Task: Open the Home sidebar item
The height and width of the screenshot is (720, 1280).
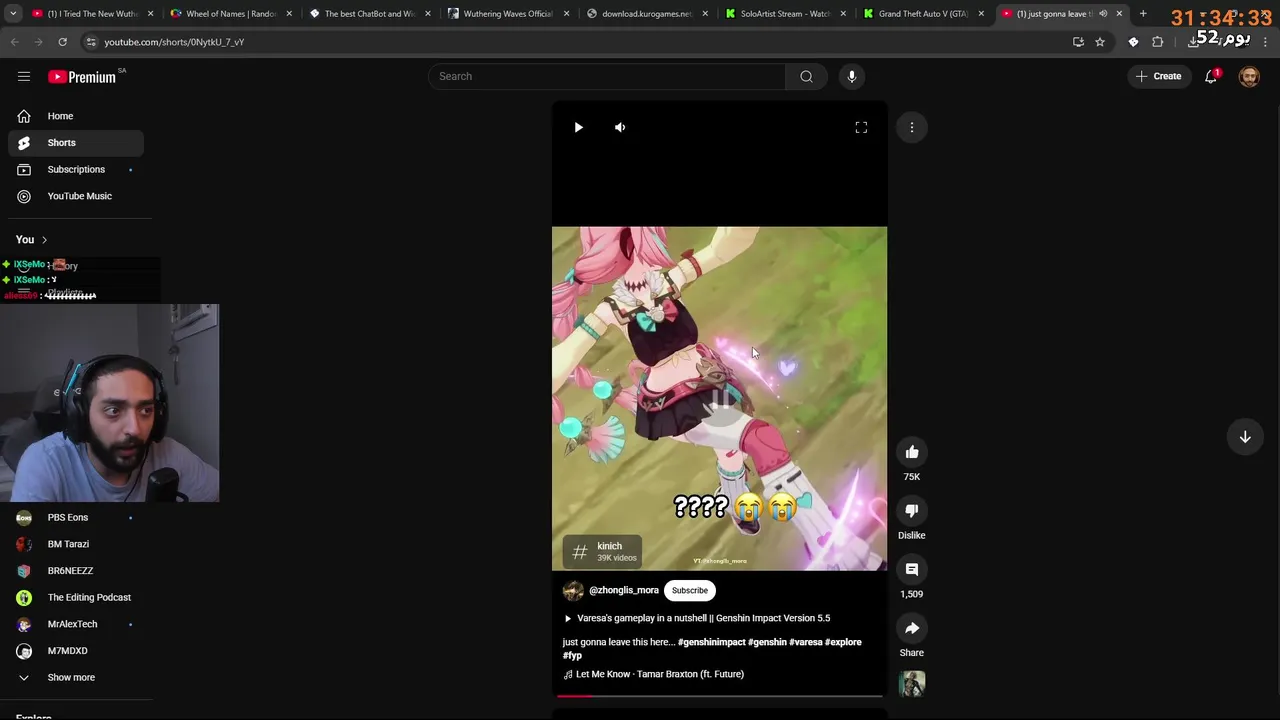Action: pyautogui.click(x=76, y=116)
